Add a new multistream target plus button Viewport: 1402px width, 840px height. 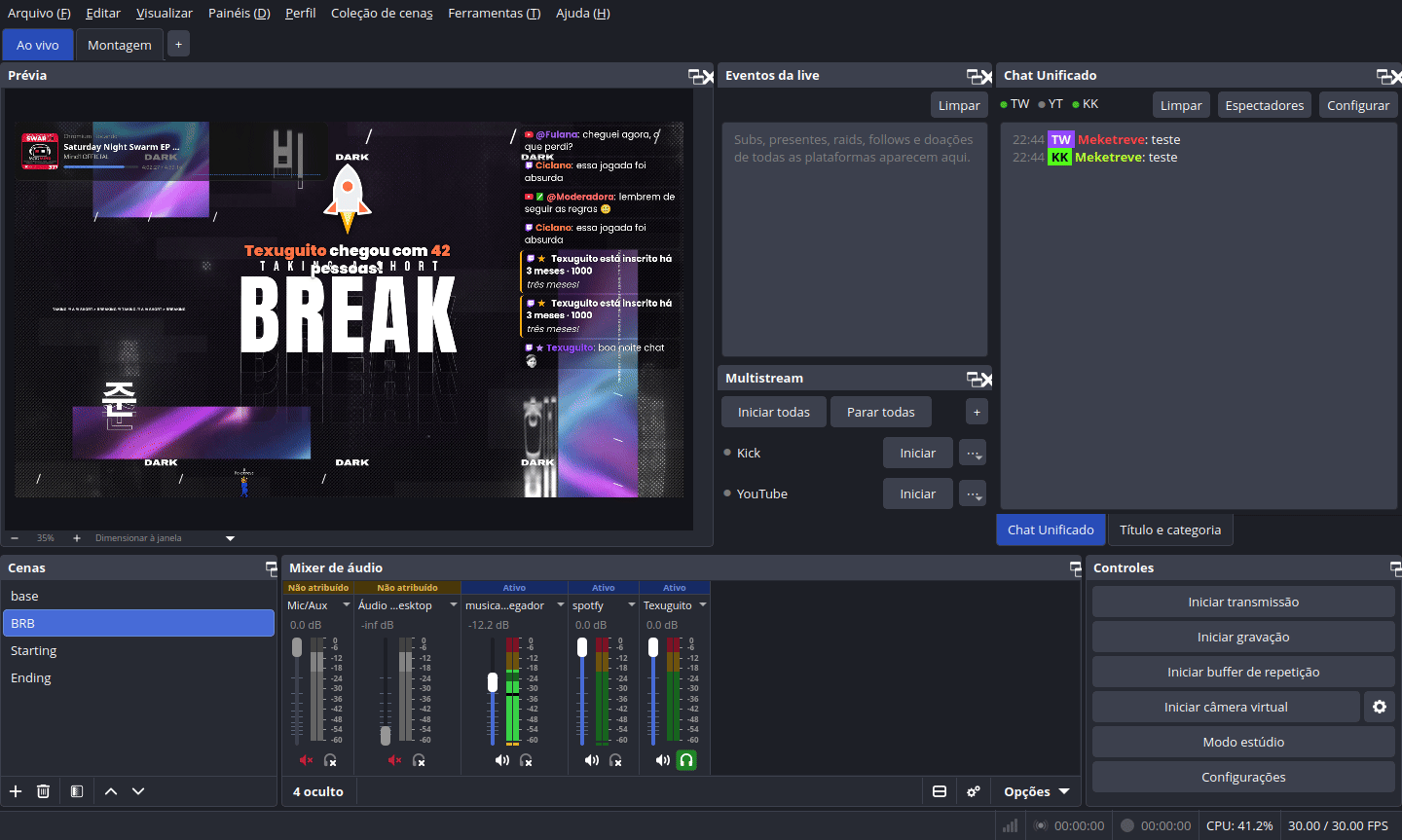[x=977, y=412]
